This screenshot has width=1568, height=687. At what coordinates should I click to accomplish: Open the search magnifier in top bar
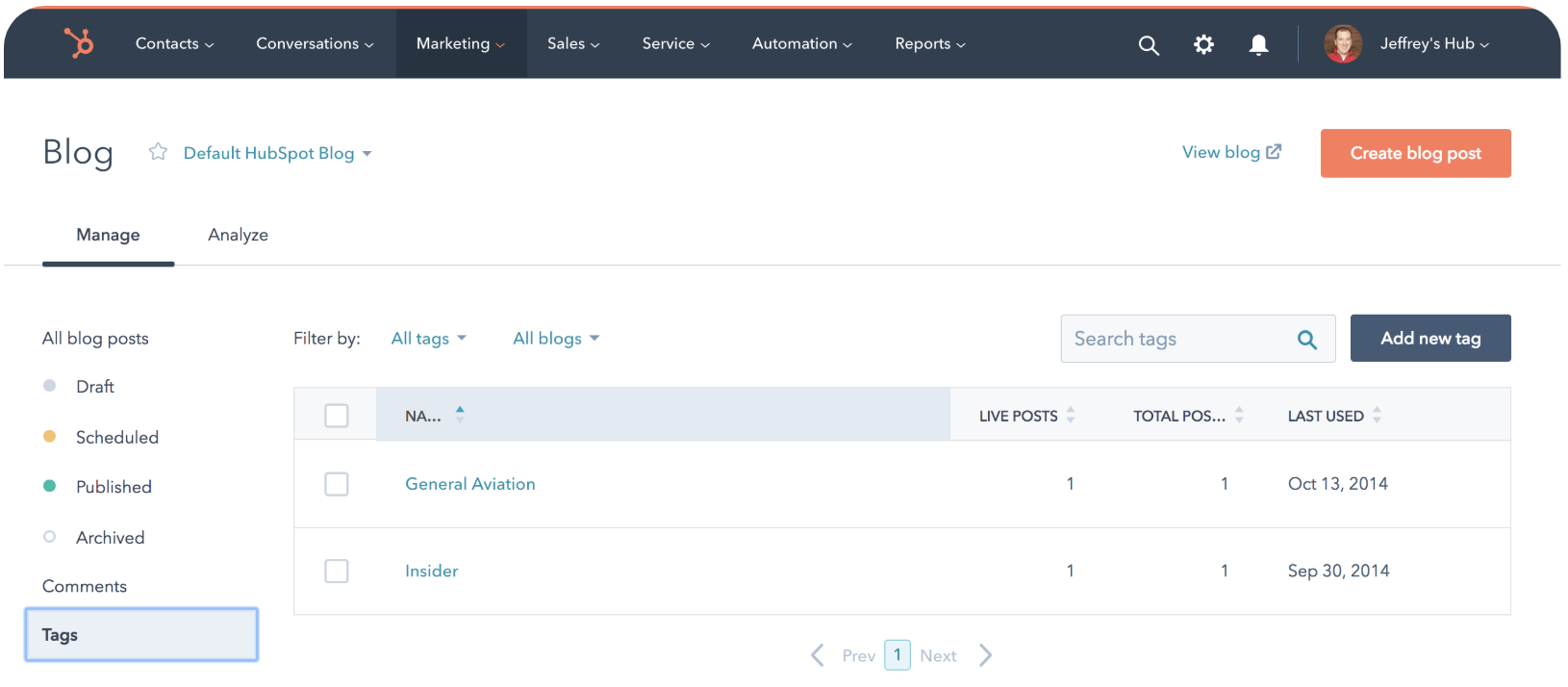point(1149,44)
